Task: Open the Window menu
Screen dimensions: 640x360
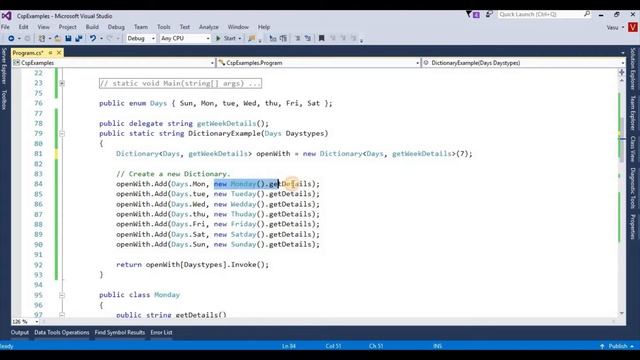Action: [x=238, y=27]
